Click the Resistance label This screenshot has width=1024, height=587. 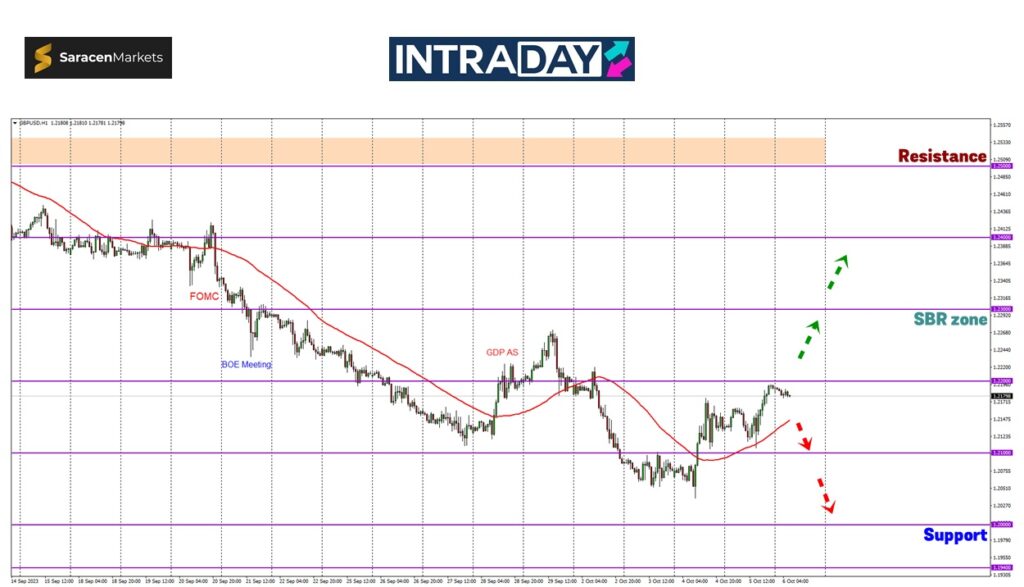941,156
